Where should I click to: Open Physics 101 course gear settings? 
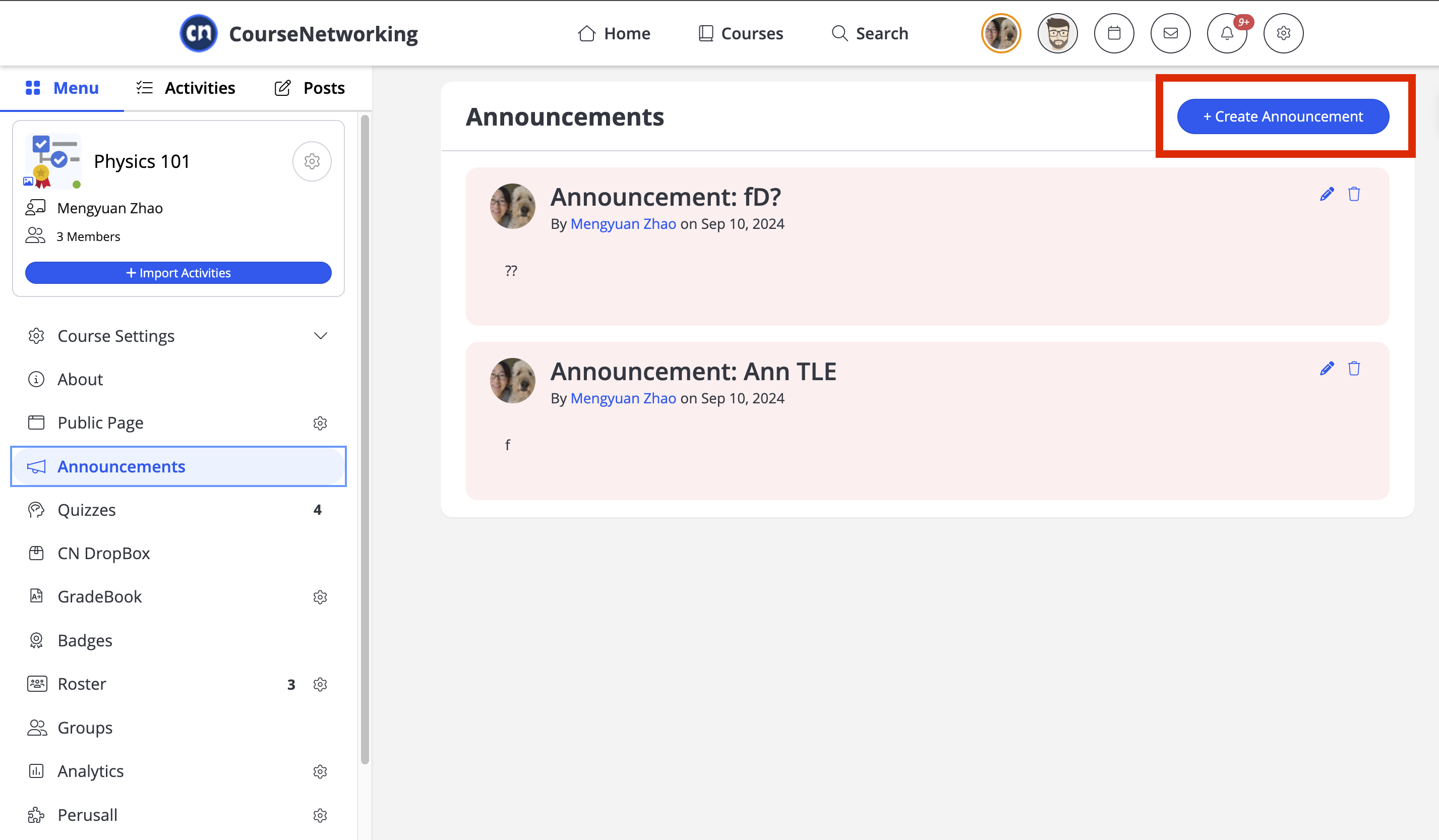tap(312, 162)
